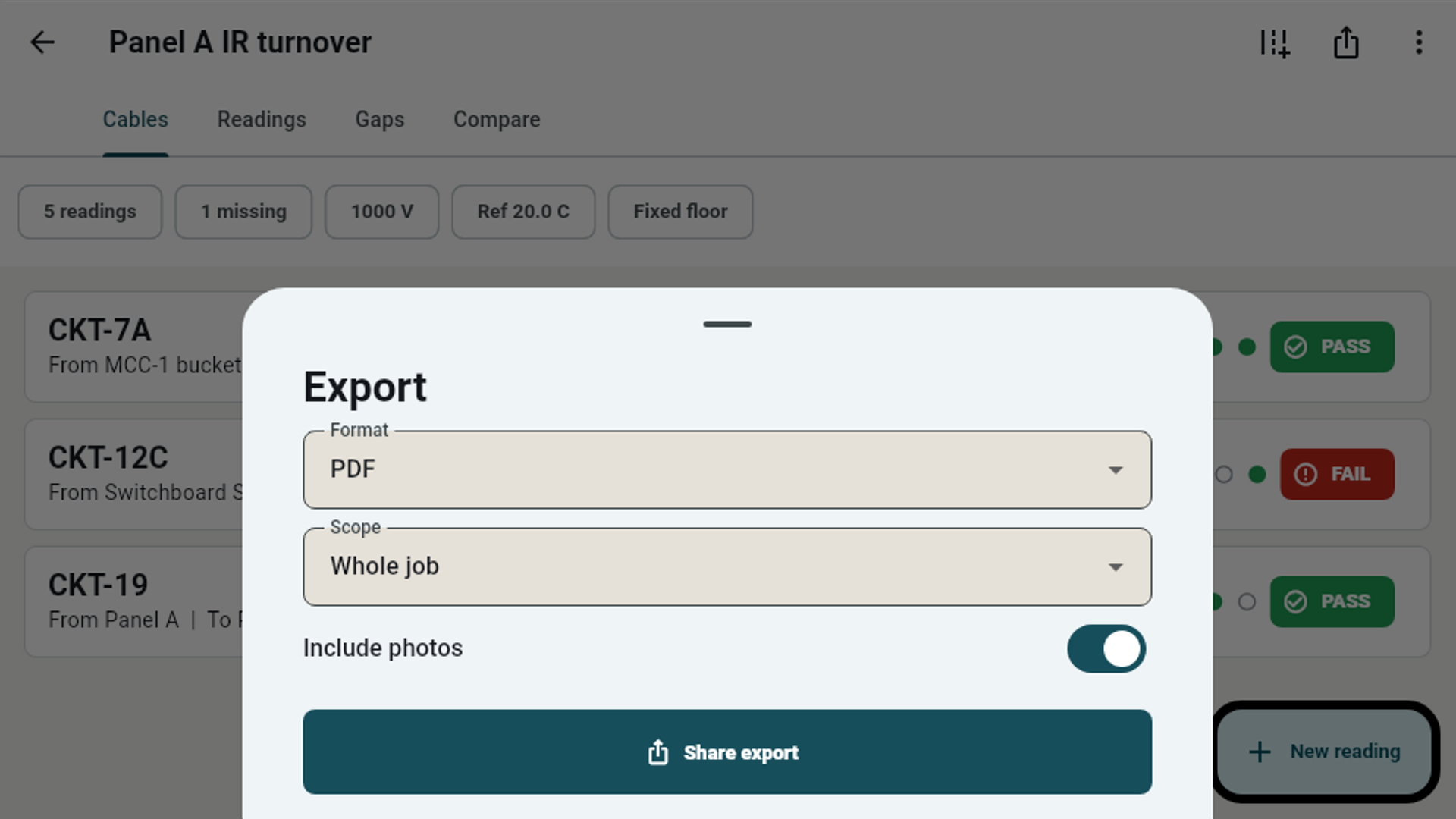The height and width of the screenshot is (819, 1456).
Task: Open the Compare tab
Action: pos(497,119)
